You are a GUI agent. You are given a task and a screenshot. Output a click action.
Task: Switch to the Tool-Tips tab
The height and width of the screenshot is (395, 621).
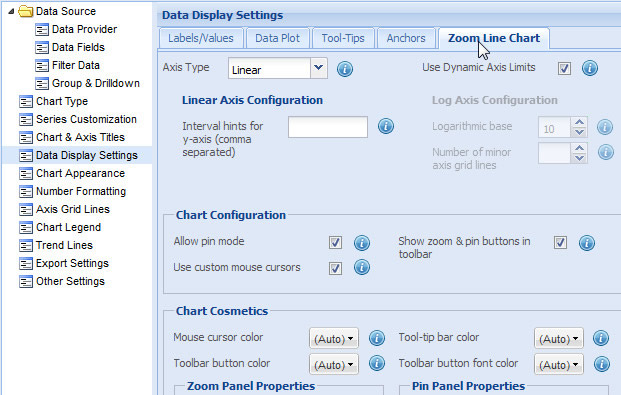click(x=343, y=38)
